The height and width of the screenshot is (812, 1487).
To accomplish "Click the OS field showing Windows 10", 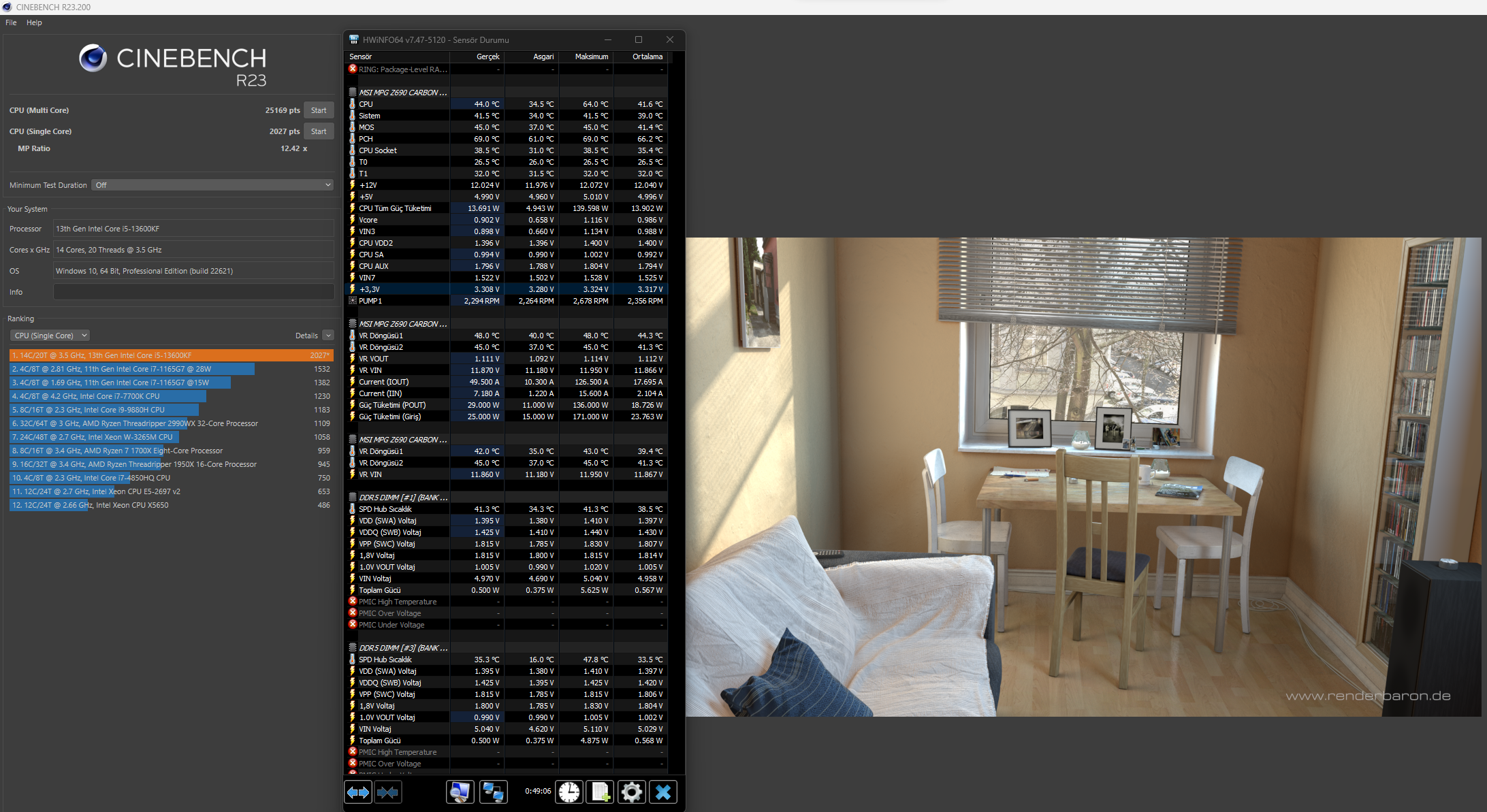I will 193,271.
